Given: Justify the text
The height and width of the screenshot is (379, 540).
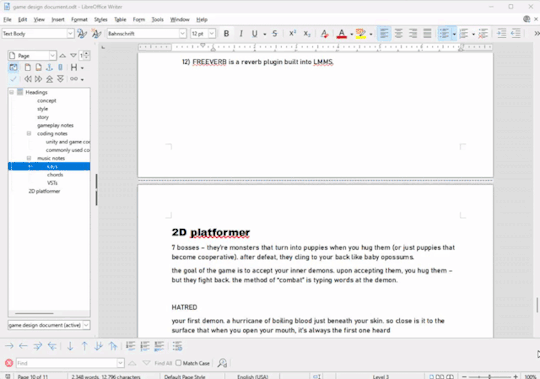Looking at the screenshot, I should tap(427, 33).
